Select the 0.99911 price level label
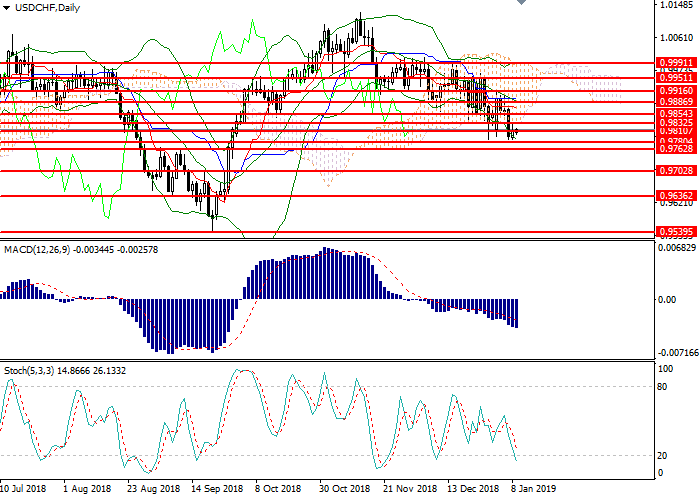The width and height of the screenshot is (700, 500). pyautogui.click(x=677, y=62)
